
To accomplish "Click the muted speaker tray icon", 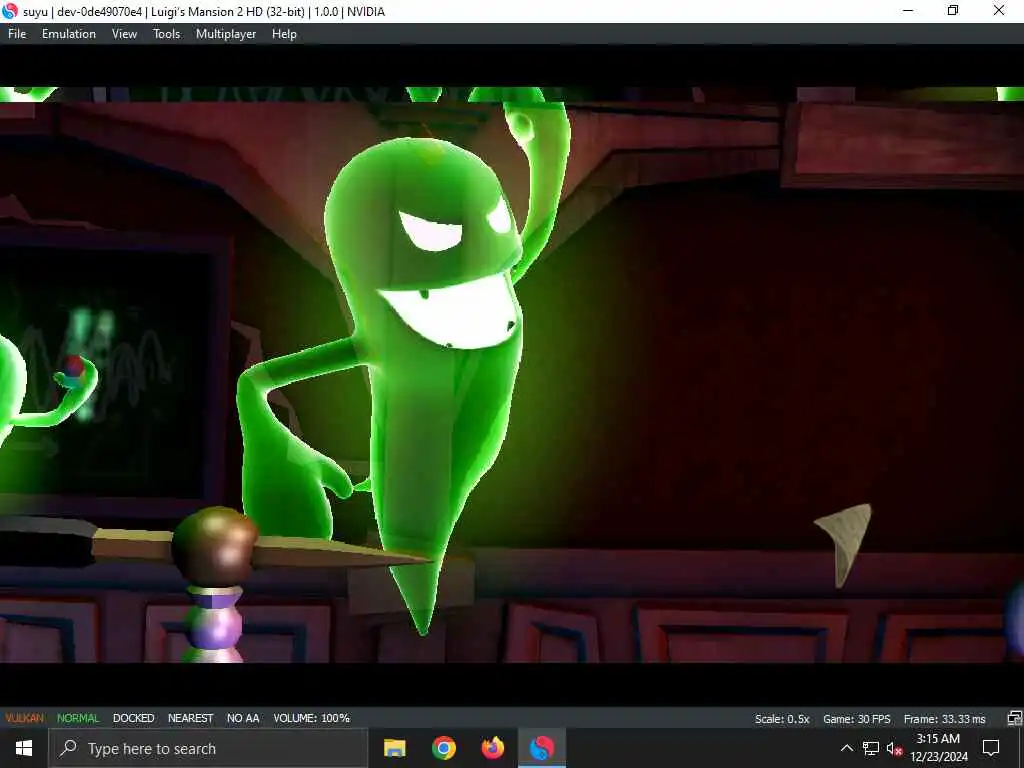I will click(894, 748).
